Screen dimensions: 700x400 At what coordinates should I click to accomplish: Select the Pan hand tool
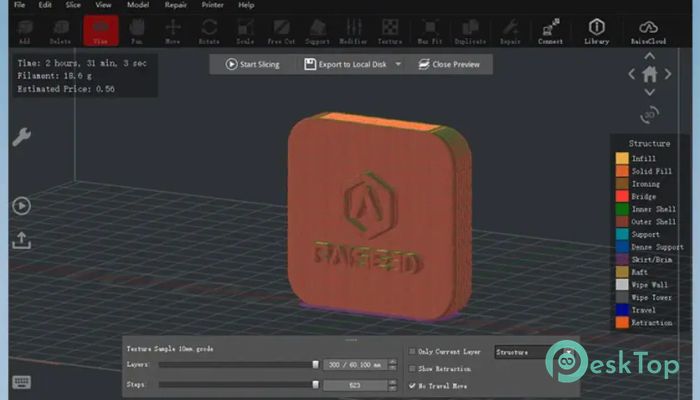137,31
